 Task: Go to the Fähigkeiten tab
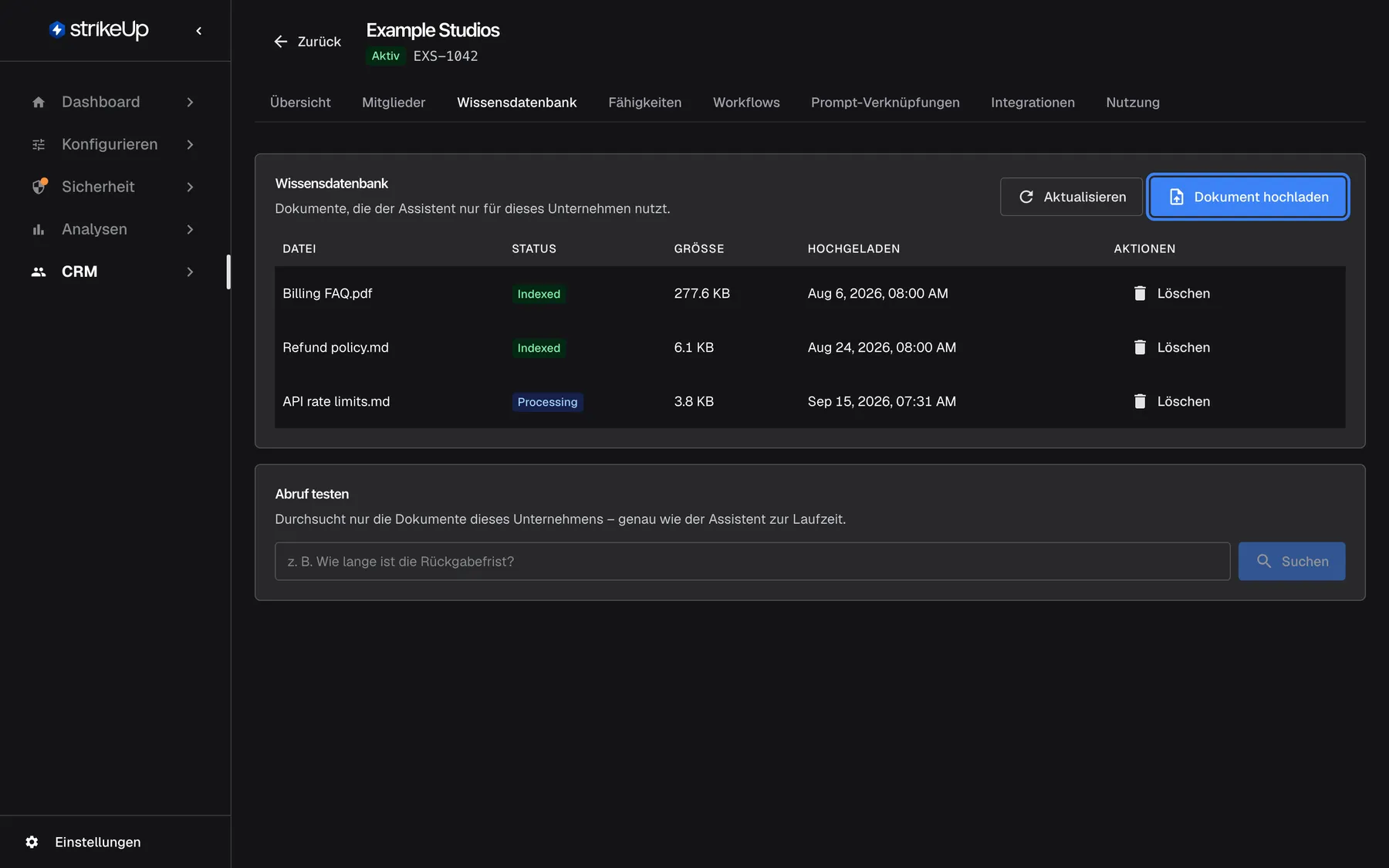click(645, 103)
